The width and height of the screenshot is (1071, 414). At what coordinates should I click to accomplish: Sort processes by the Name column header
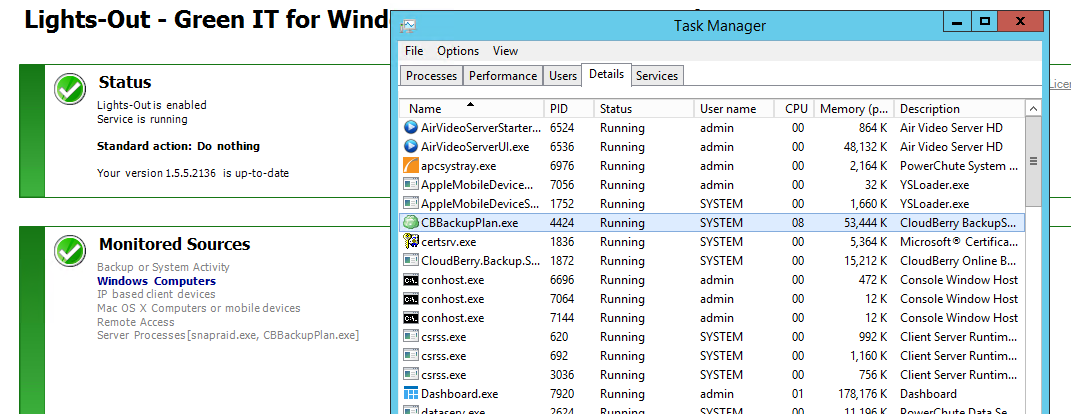pyautogui.click(x=471, y=109)
